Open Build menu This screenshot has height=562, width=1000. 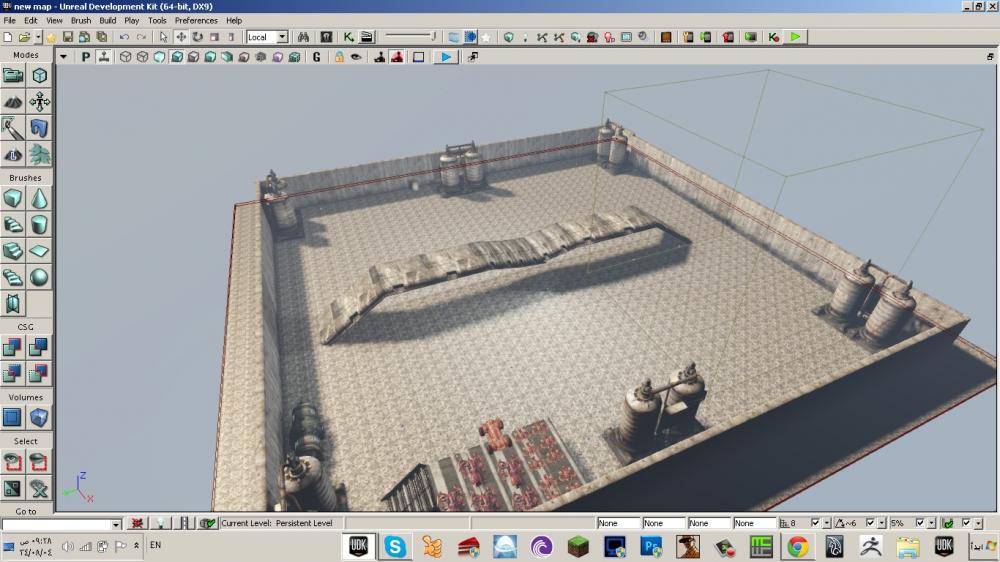pos(108,20)
